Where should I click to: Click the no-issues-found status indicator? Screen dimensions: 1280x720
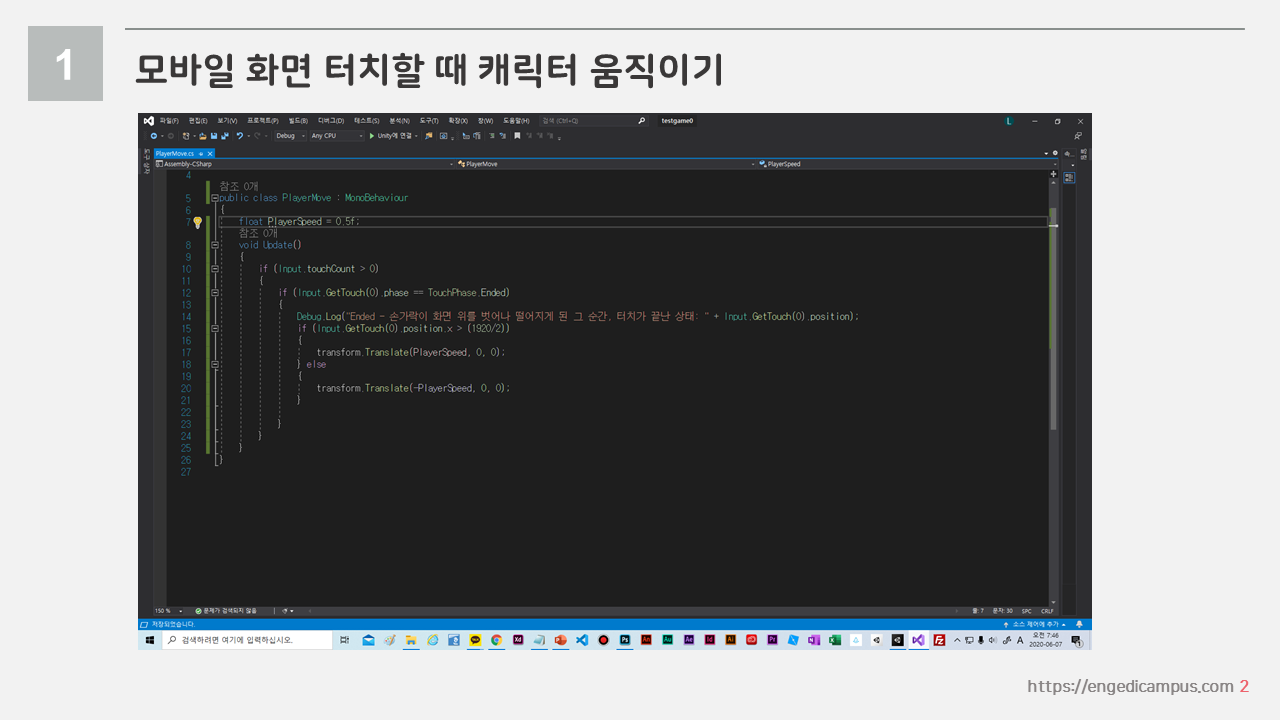click(x=226, y=611)
